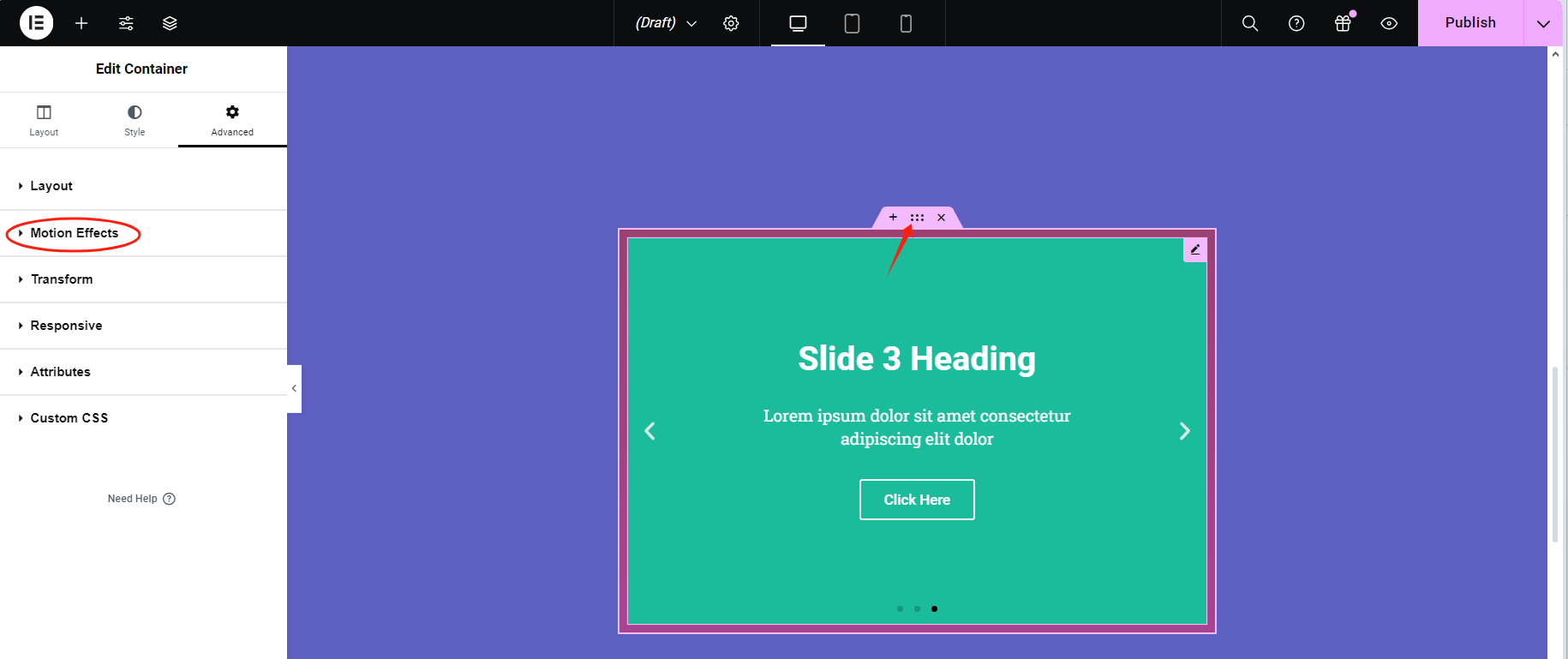Click the slides widget edit pencil icon
1568x659 pixels.
pyautogui.click(x=1194, y=249)
